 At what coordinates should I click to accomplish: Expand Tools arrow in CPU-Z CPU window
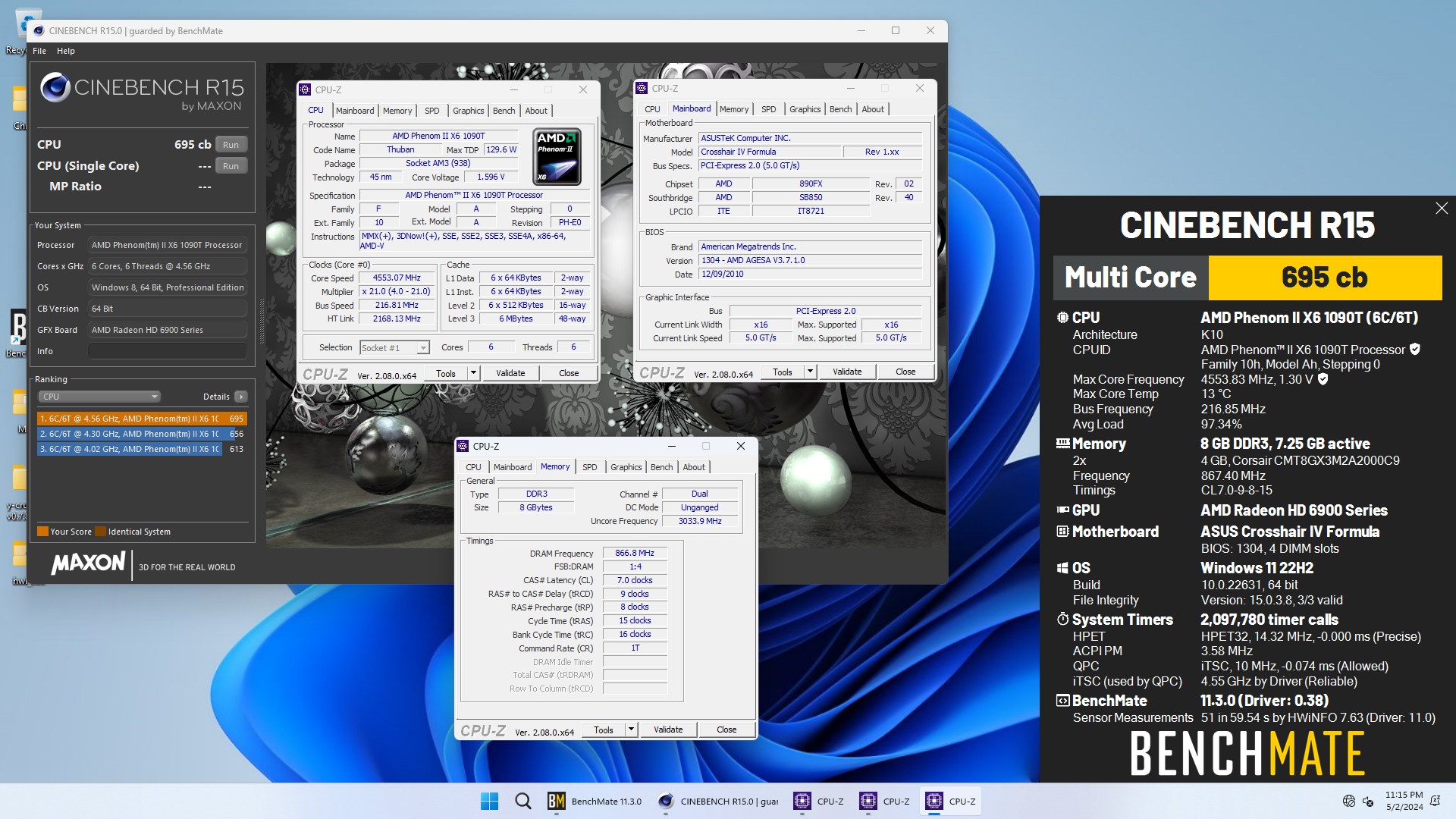point(473,373)
